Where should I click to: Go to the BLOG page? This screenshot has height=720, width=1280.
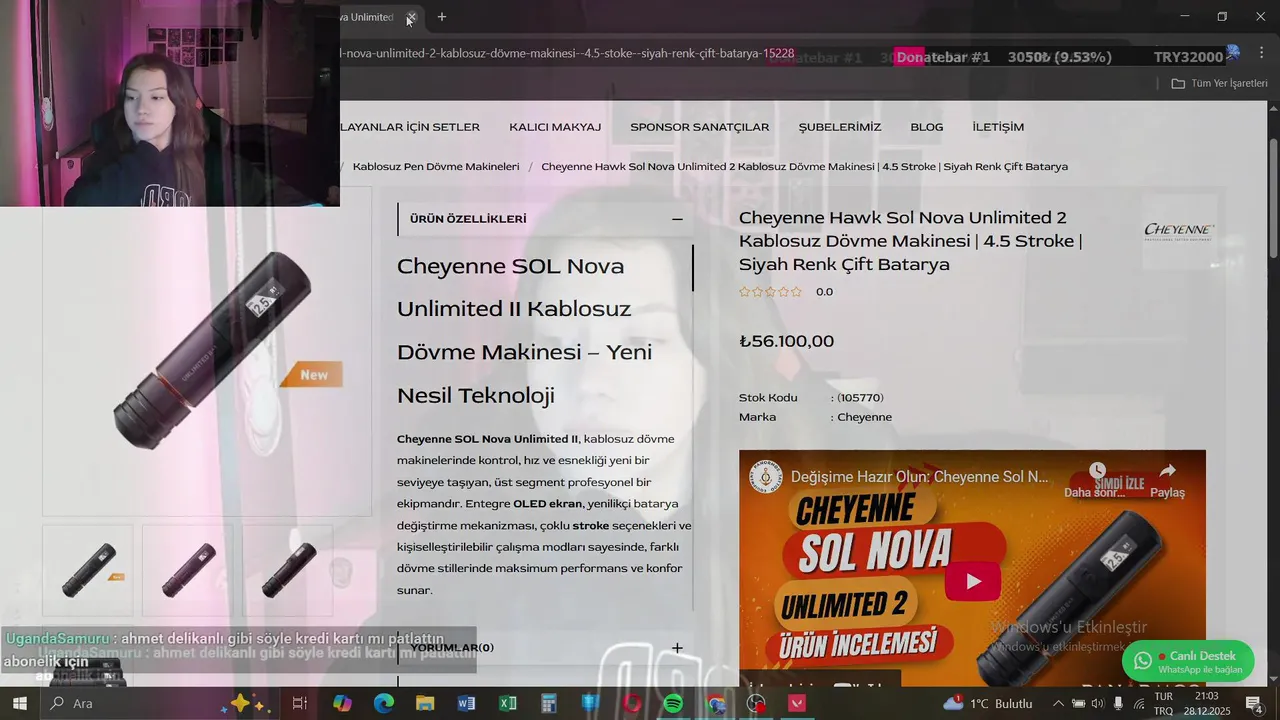pos(927,127)
